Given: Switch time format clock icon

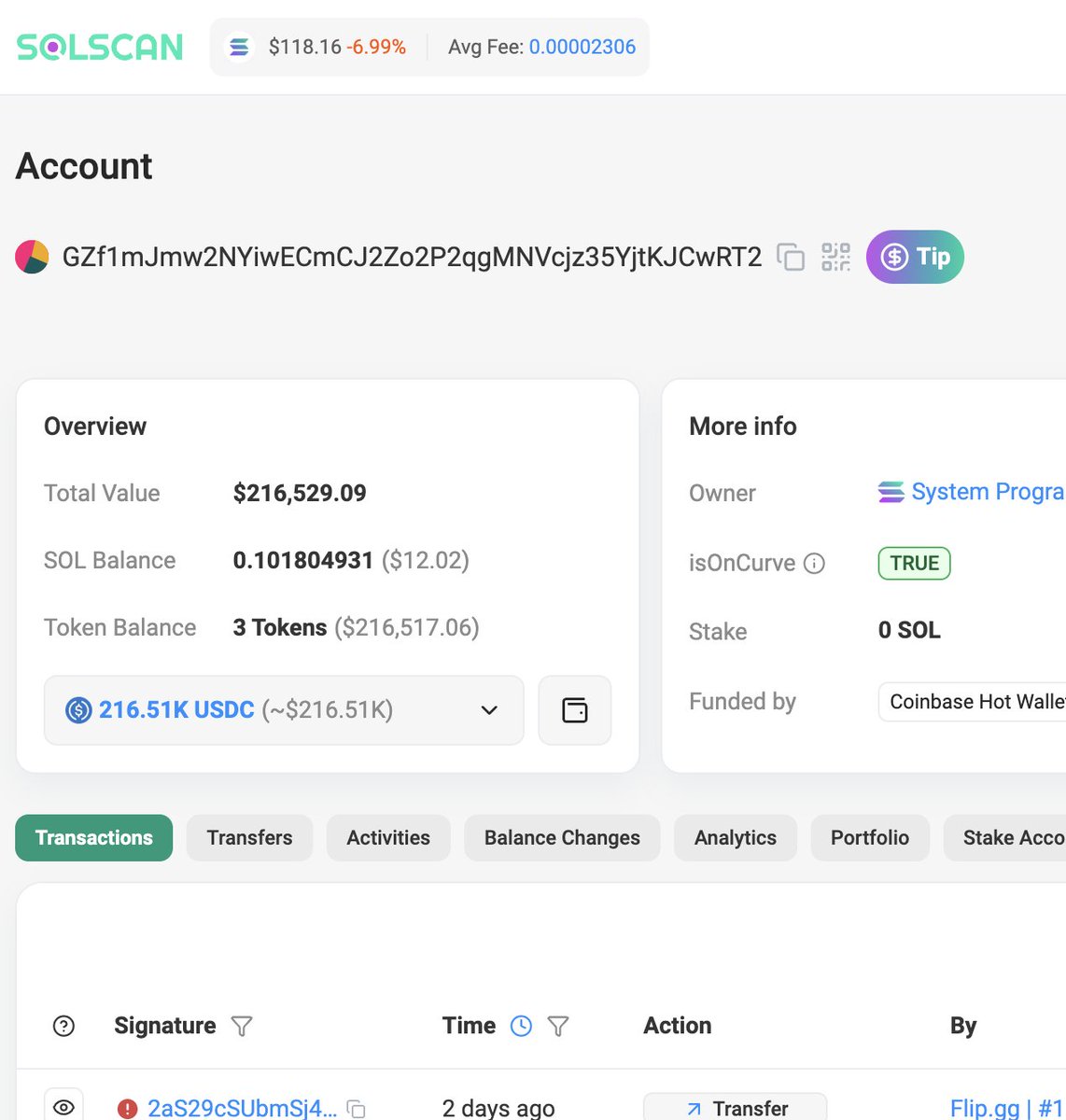Looking at the screenshot, I should [x=521, y=1026].
